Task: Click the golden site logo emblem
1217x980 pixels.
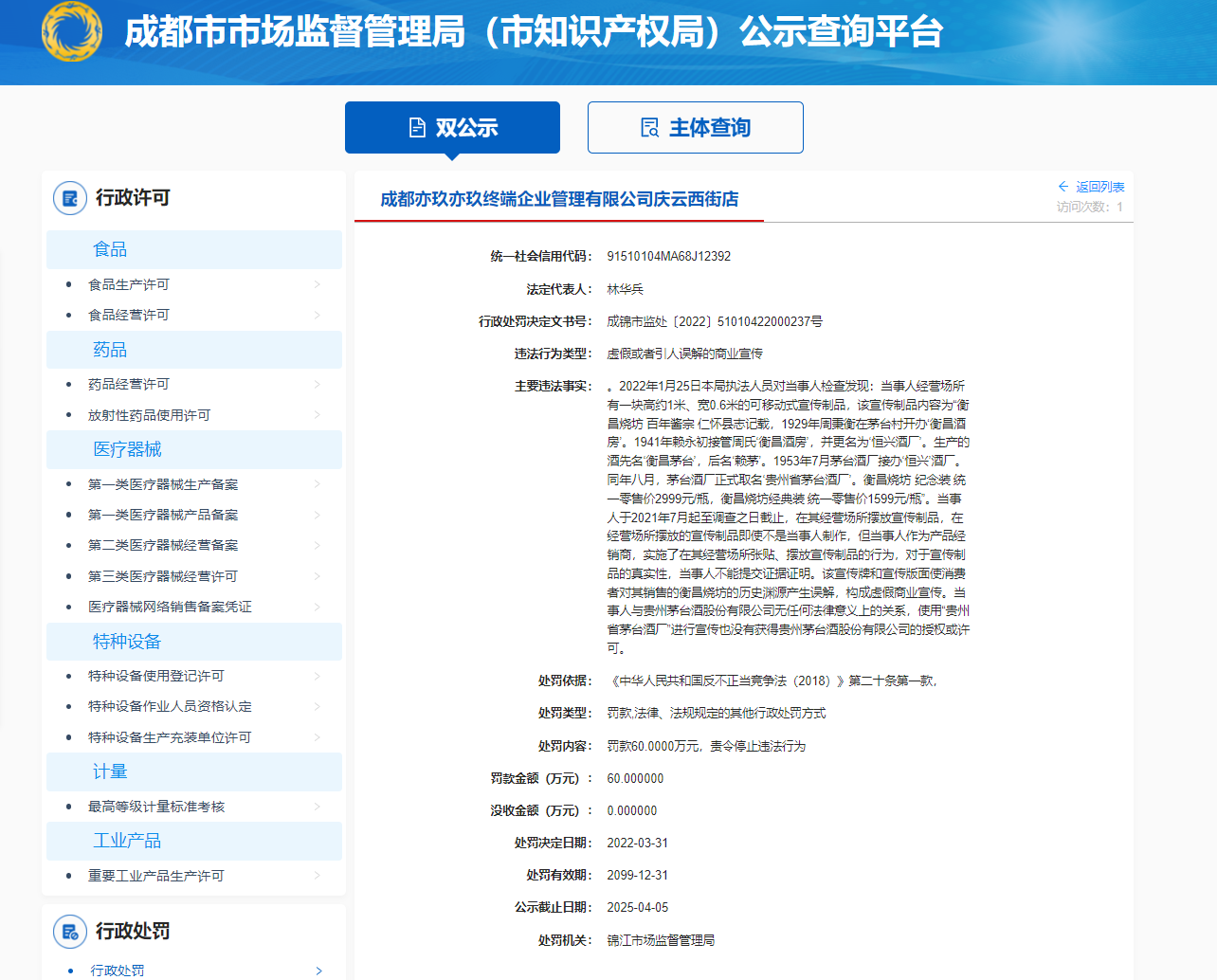Action: [x=72, y=32]
